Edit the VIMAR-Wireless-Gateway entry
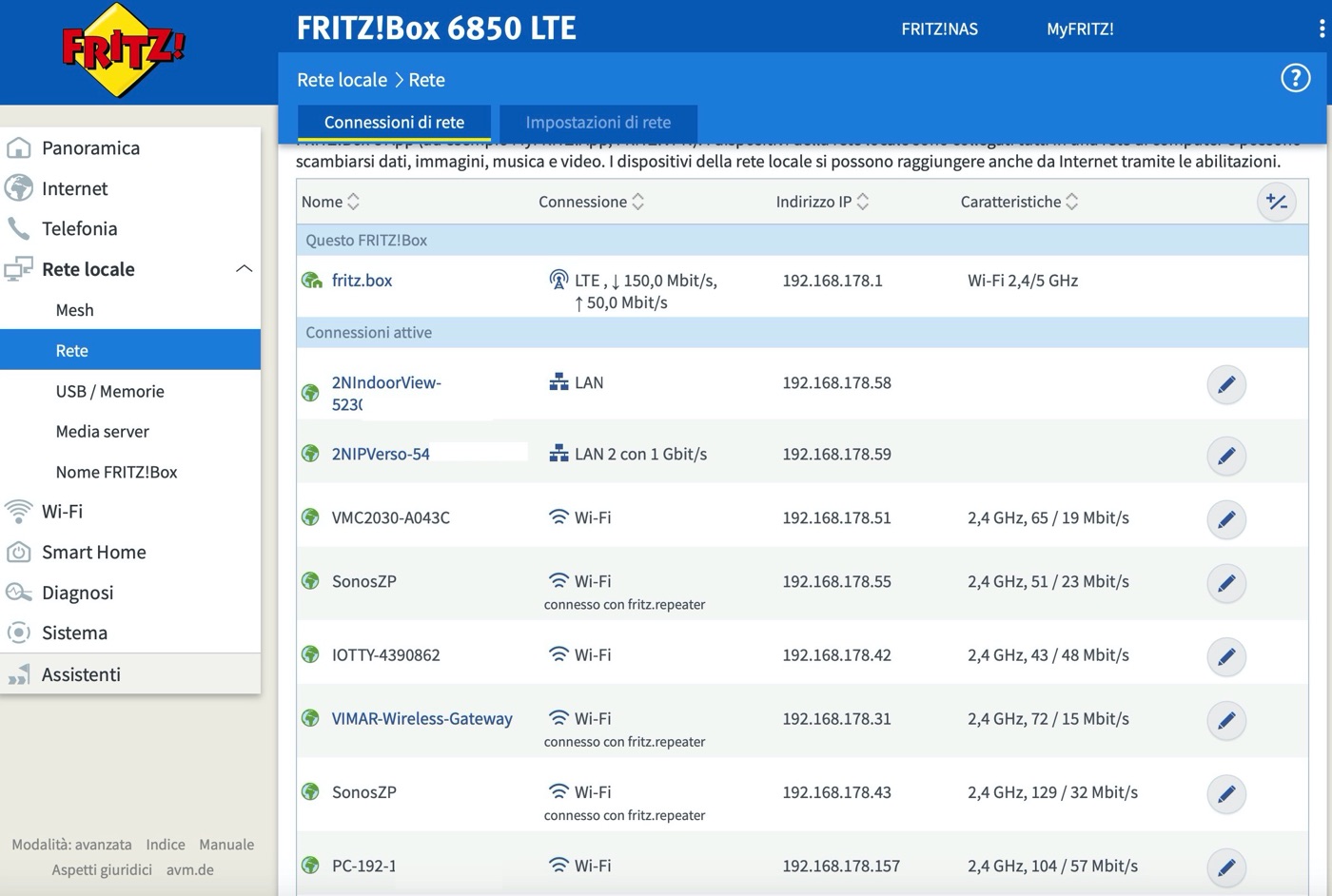The height and width of the screenshot is (896, 1332). (x=1226, y=720)
